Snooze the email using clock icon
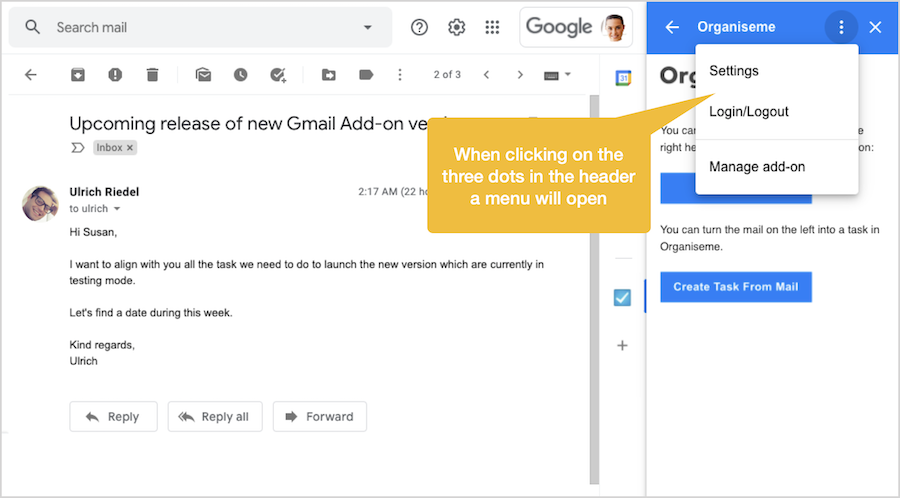900x498 pixels. click(x=240, y=75)
